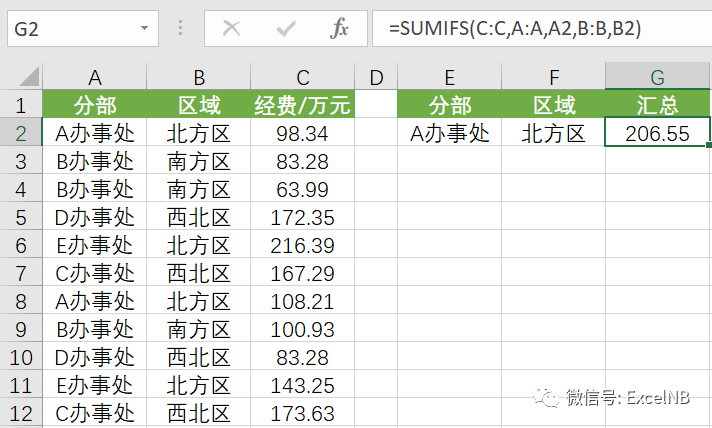
Task: Select row 5 header
Action: click(21, 217)
